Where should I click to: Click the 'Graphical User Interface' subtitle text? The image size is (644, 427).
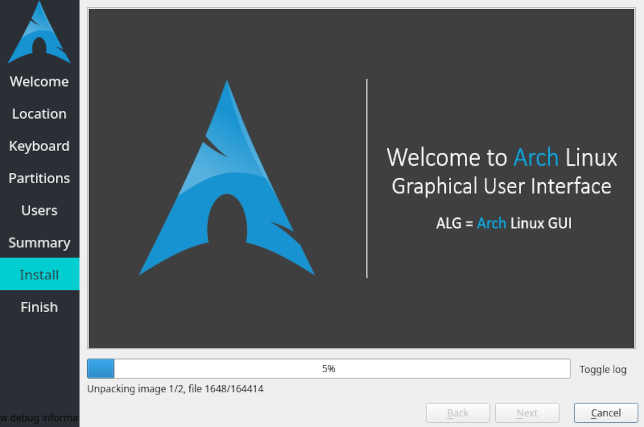501,186
